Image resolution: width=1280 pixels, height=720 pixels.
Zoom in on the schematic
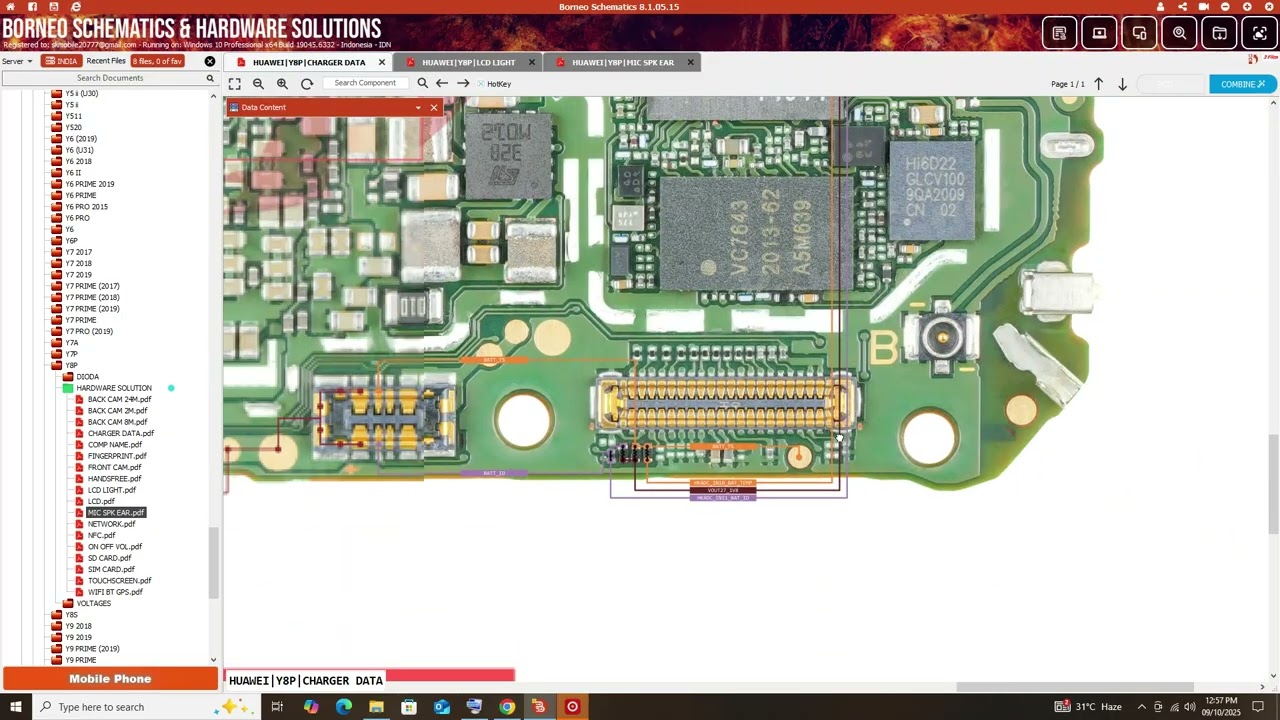pyautogui.click(x=282, y=84)
